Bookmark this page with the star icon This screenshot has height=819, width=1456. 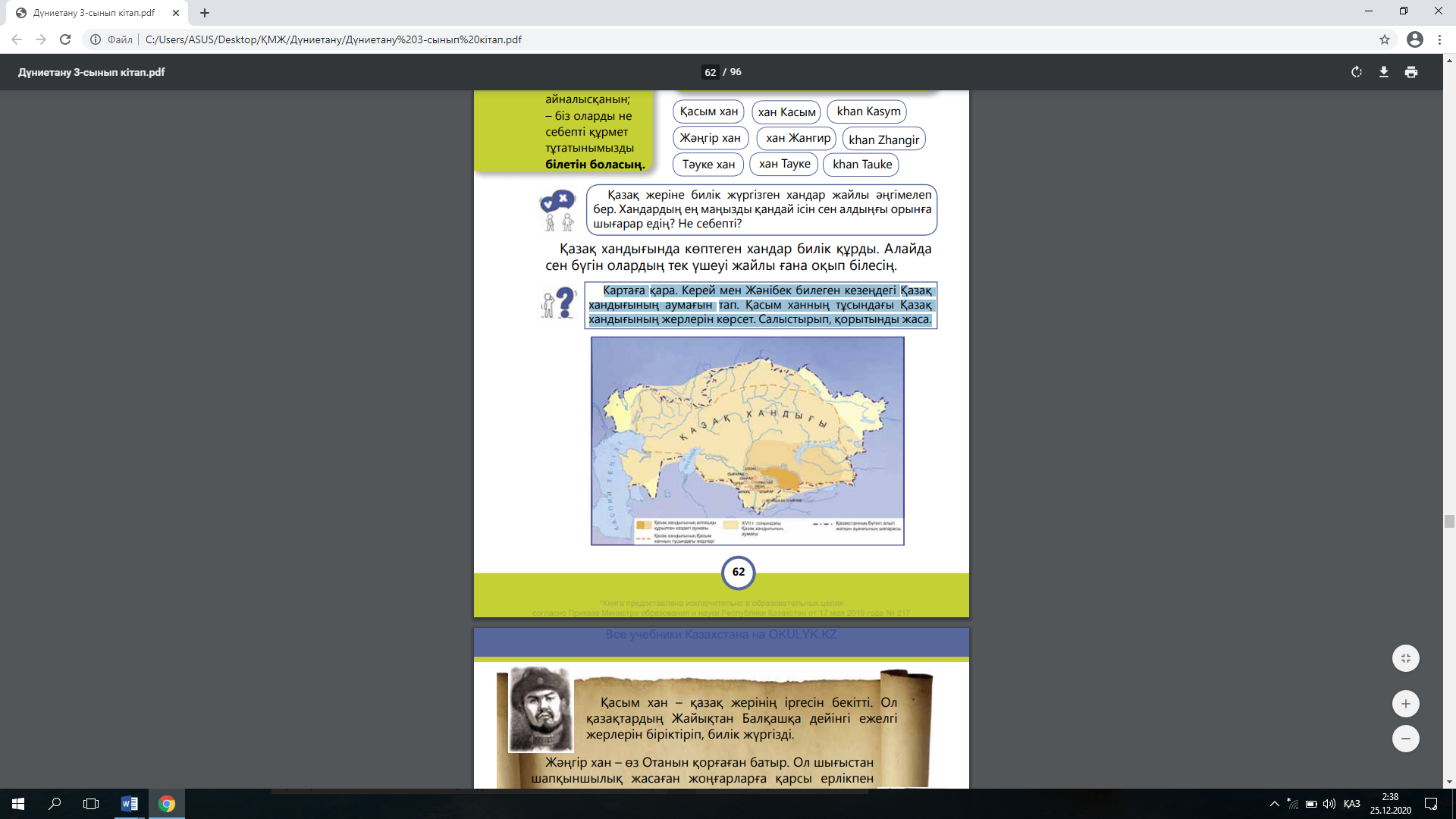(x=1385, y=39)
